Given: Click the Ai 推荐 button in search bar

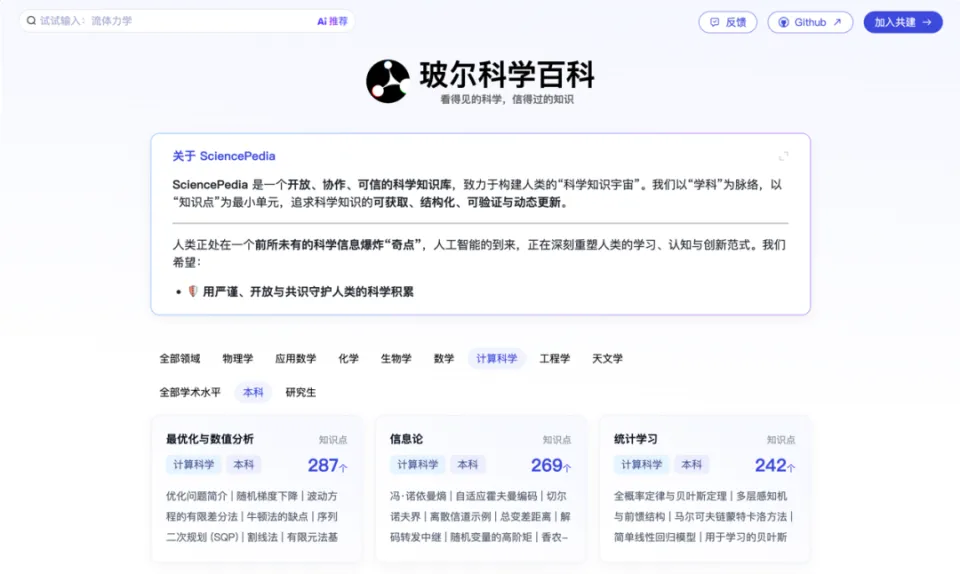Looking at the screenshot, I should point(332,21).
